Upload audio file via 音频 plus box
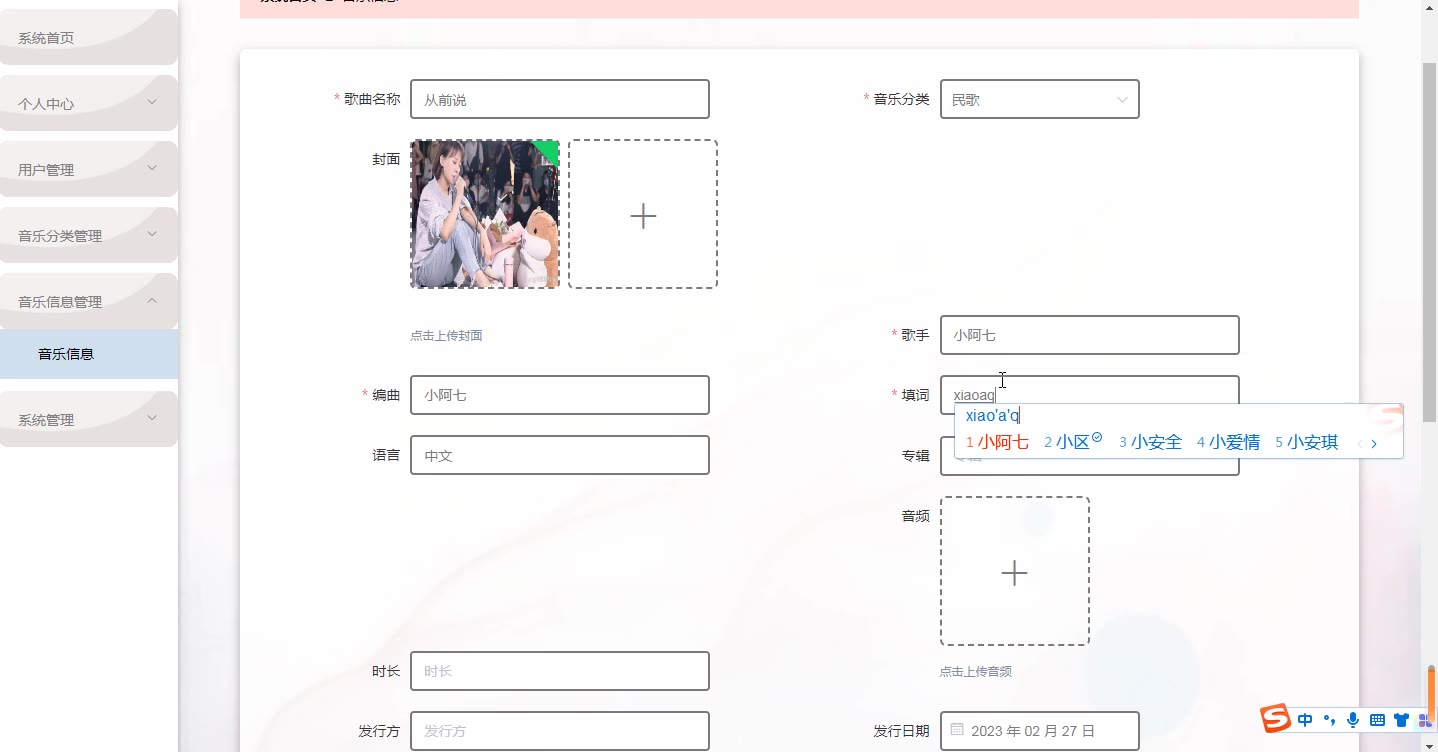Screen dimensions: 1438x752 click(1015, 571)
